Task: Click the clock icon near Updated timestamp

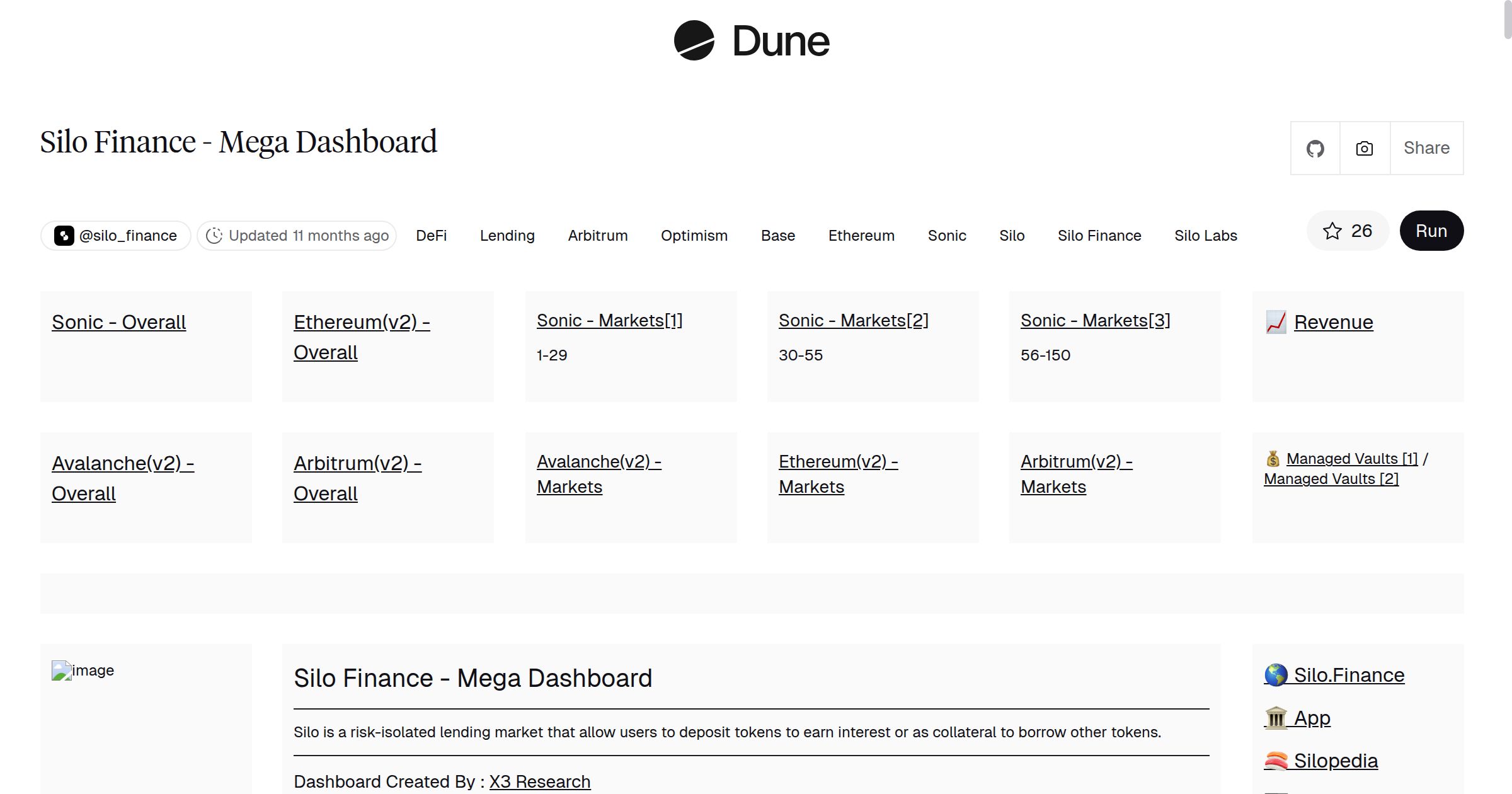Action: click(x=215, y=235)
